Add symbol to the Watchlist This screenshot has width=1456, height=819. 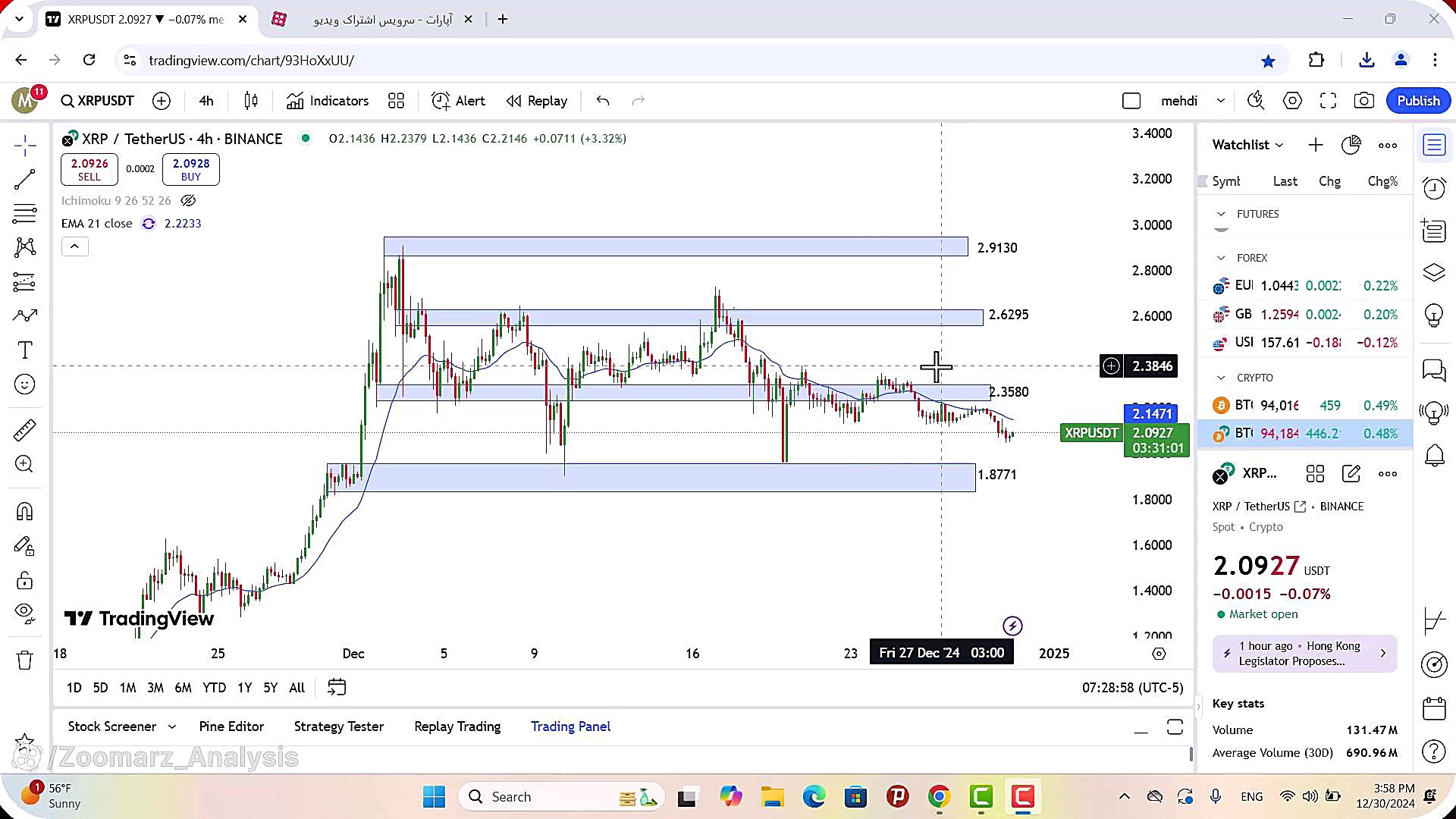[1316, 145]
